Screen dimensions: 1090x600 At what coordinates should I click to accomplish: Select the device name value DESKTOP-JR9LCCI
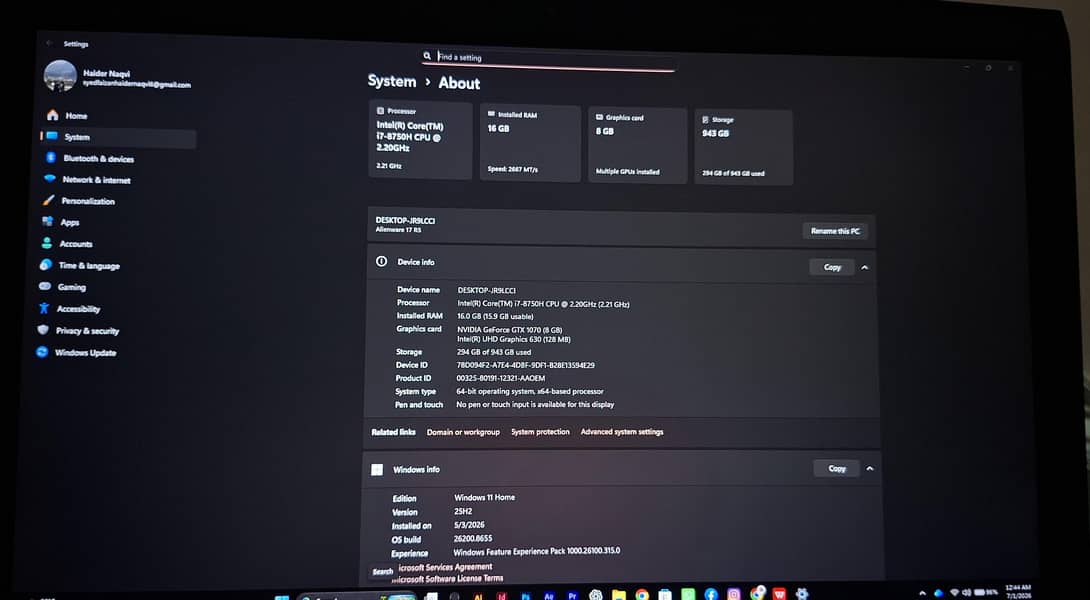486,291
